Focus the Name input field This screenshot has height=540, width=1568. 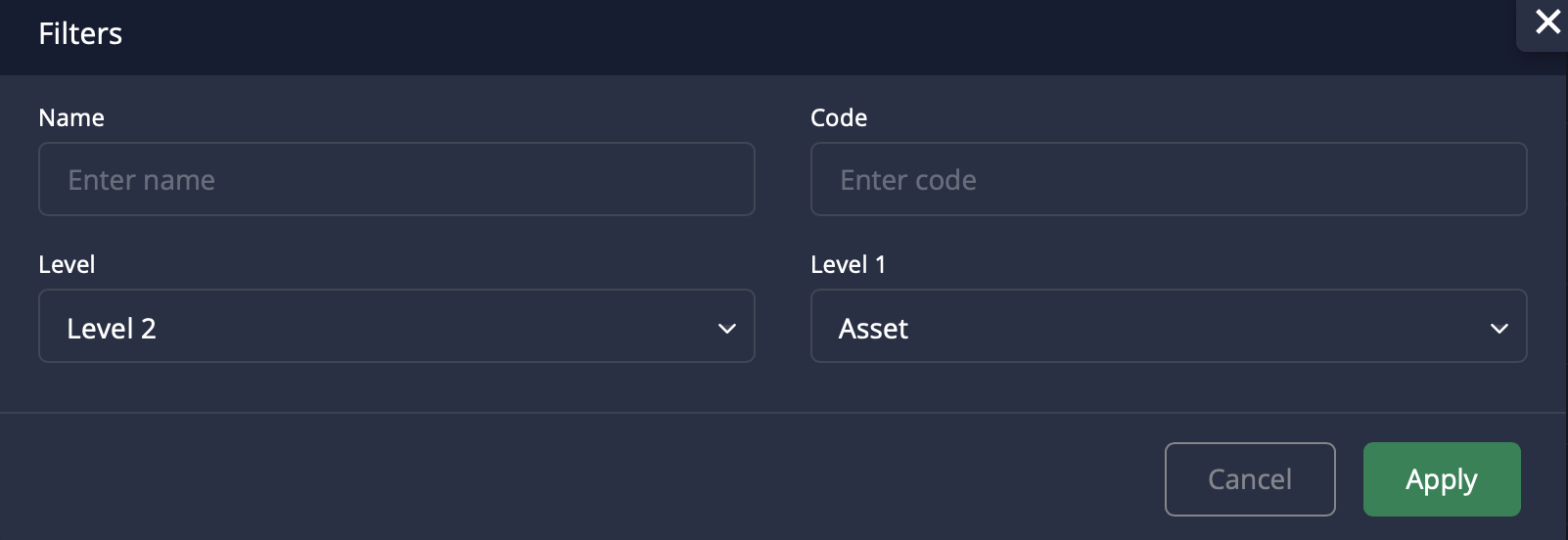point(396,180)
